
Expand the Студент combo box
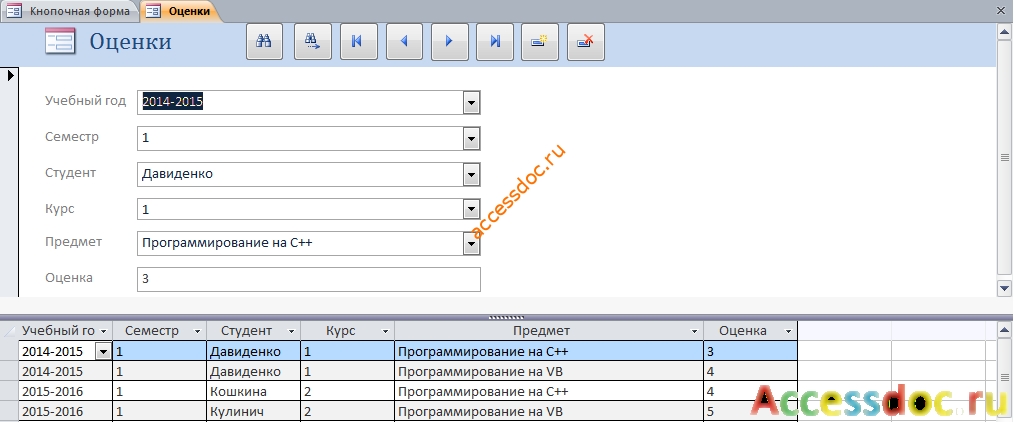pyautogui.click(x=471, y=174)
